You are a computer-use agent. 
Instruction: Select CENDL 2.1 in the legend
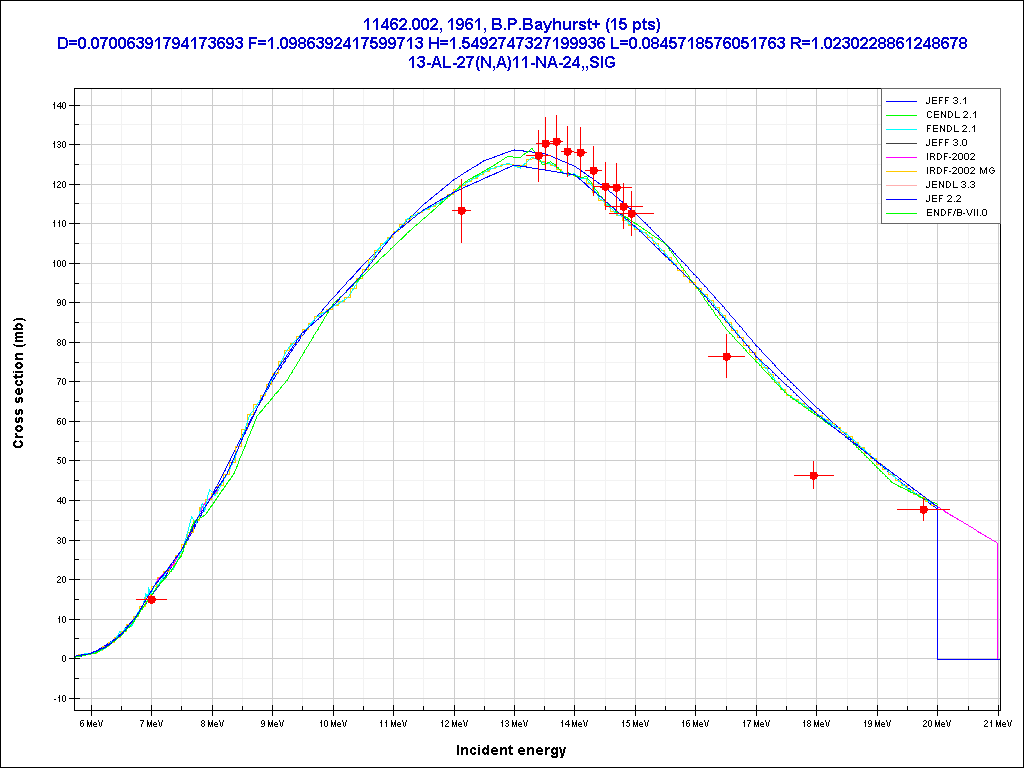tap(949, 115)
